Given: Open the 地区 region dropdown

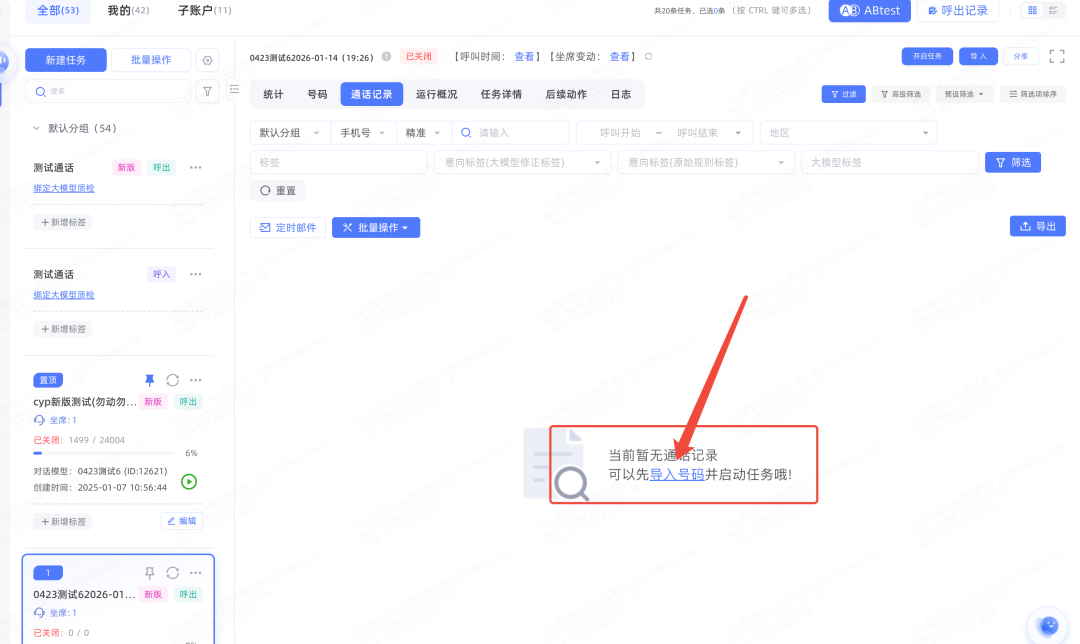Looking at the screenshot, I should tap(848, 133).
